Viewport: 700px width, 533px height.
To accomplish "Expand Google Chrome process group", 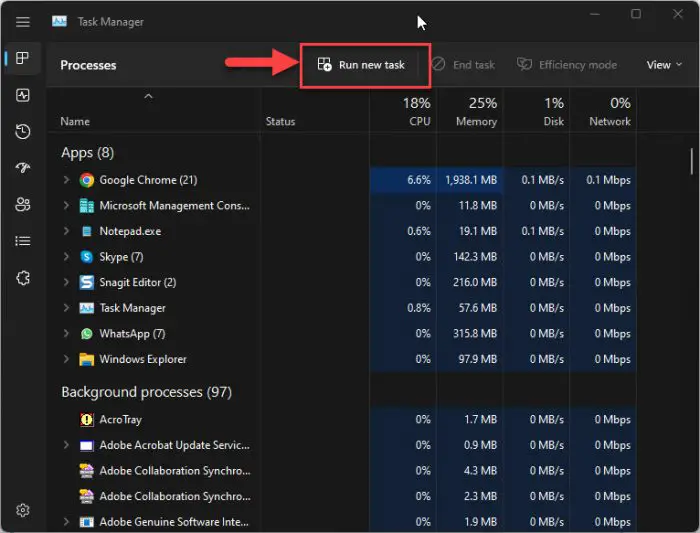I will tap(66, 180).
